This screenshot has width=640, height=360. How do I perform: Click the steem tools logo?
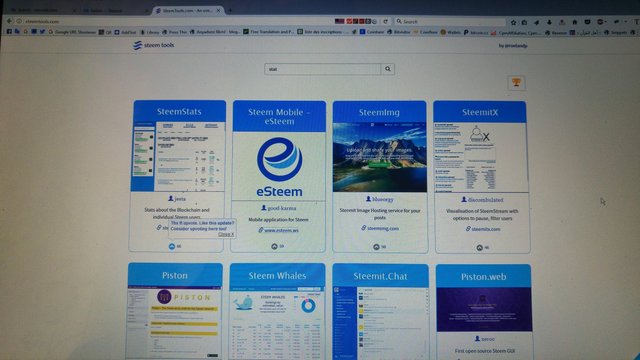(153, 45)
